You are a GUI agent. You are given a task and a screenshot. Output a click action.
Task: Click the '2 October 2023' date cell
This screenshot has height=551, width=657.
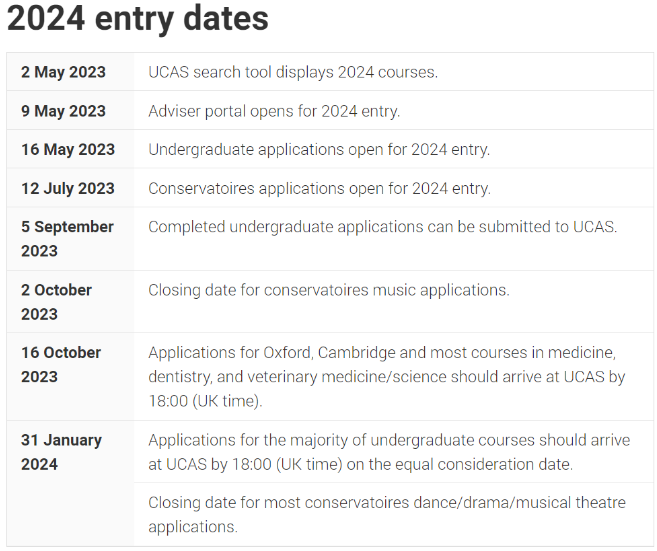point(56,301)
